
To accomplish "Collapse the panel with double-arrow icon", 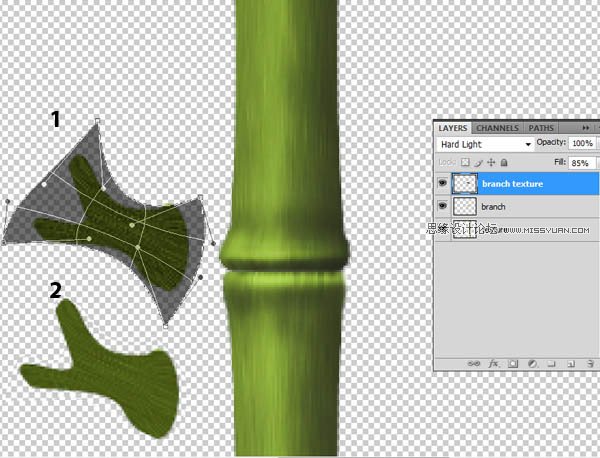I will 585,128.
